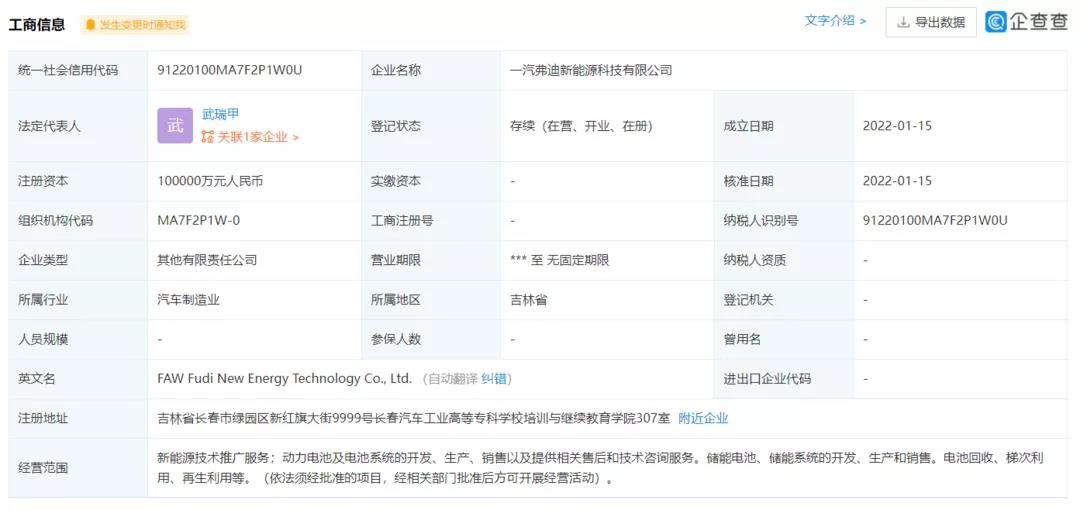This screenshot has height=510, width=1080.
Task: Click the purple 武 avatar icon
Action: (x=175, y=126)
